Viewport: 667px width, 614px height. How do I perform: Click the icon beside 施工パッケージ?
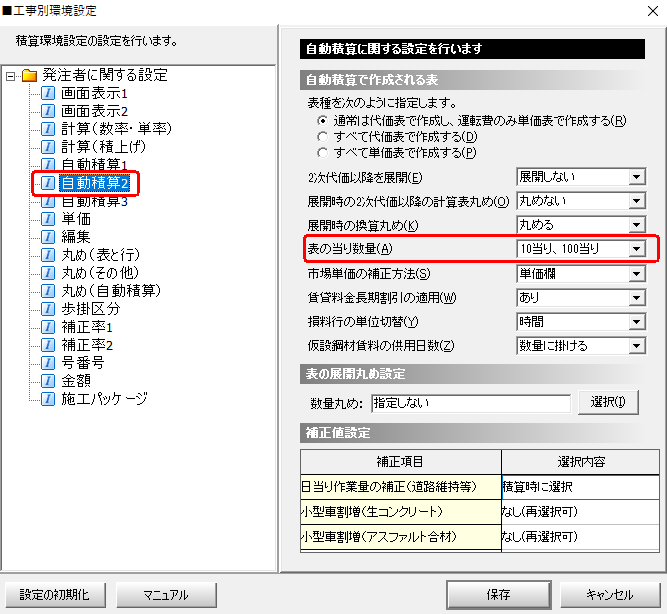pos(48,399)
